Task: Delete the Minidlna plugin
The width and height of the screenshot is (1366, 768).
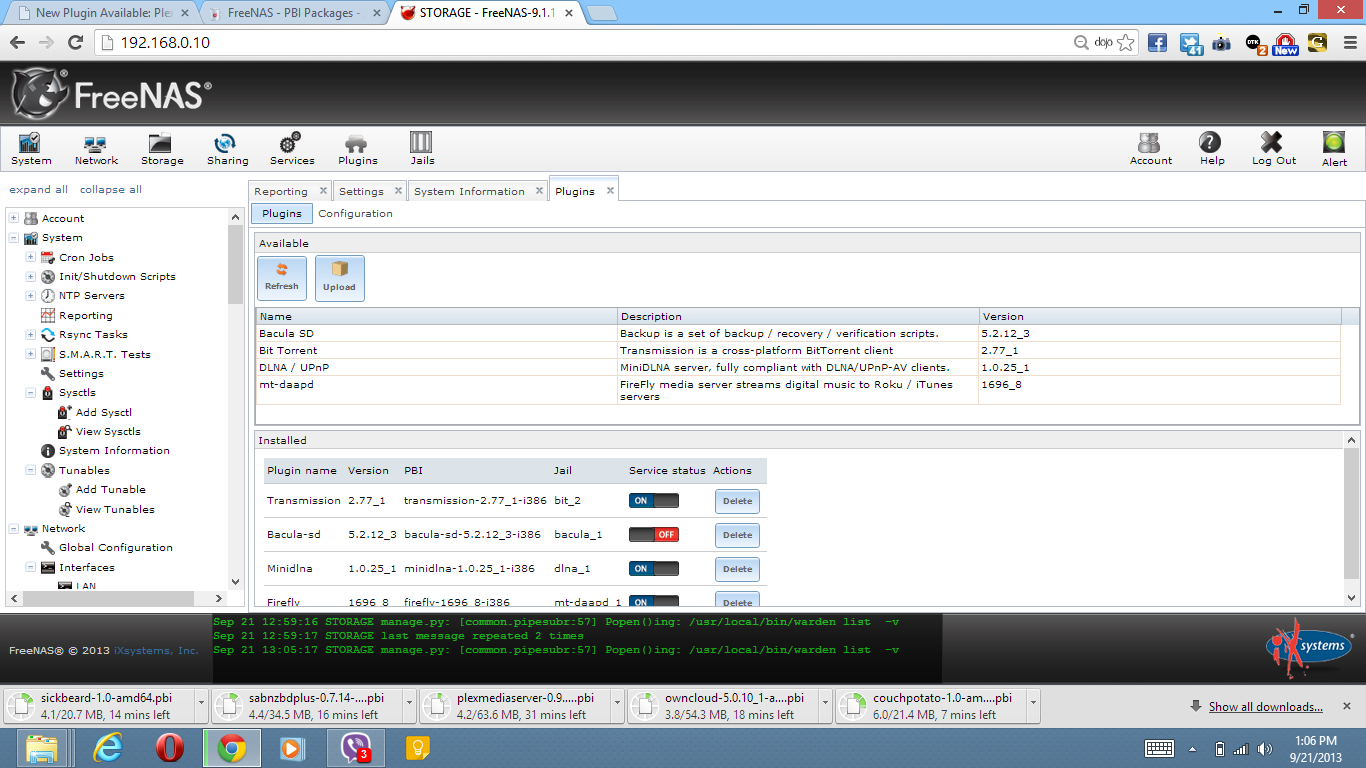Action: (x=738, y=569)
